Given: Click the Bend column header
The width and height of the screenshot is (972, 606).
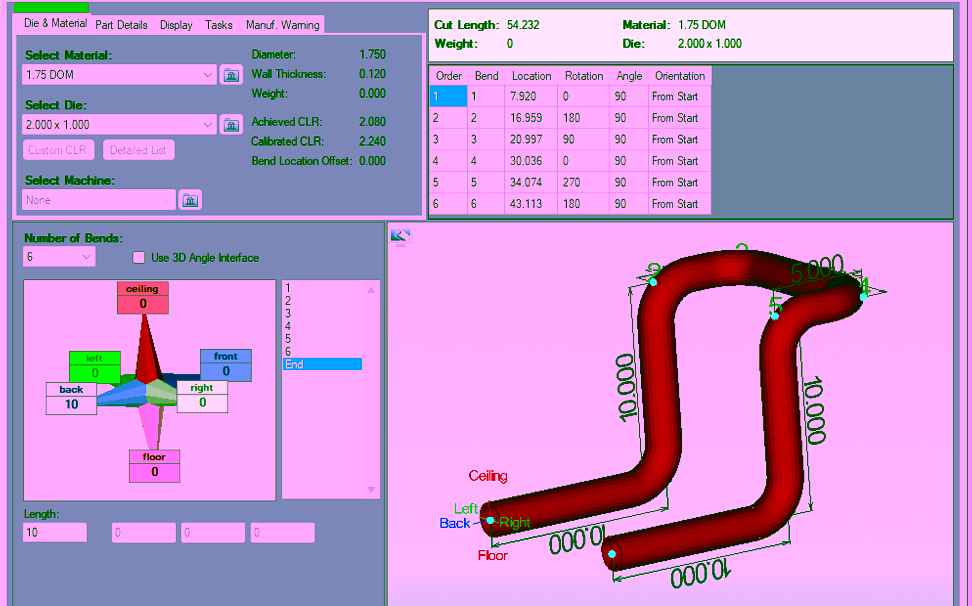Looking at the screenshot, I should (x=486, y=76).
